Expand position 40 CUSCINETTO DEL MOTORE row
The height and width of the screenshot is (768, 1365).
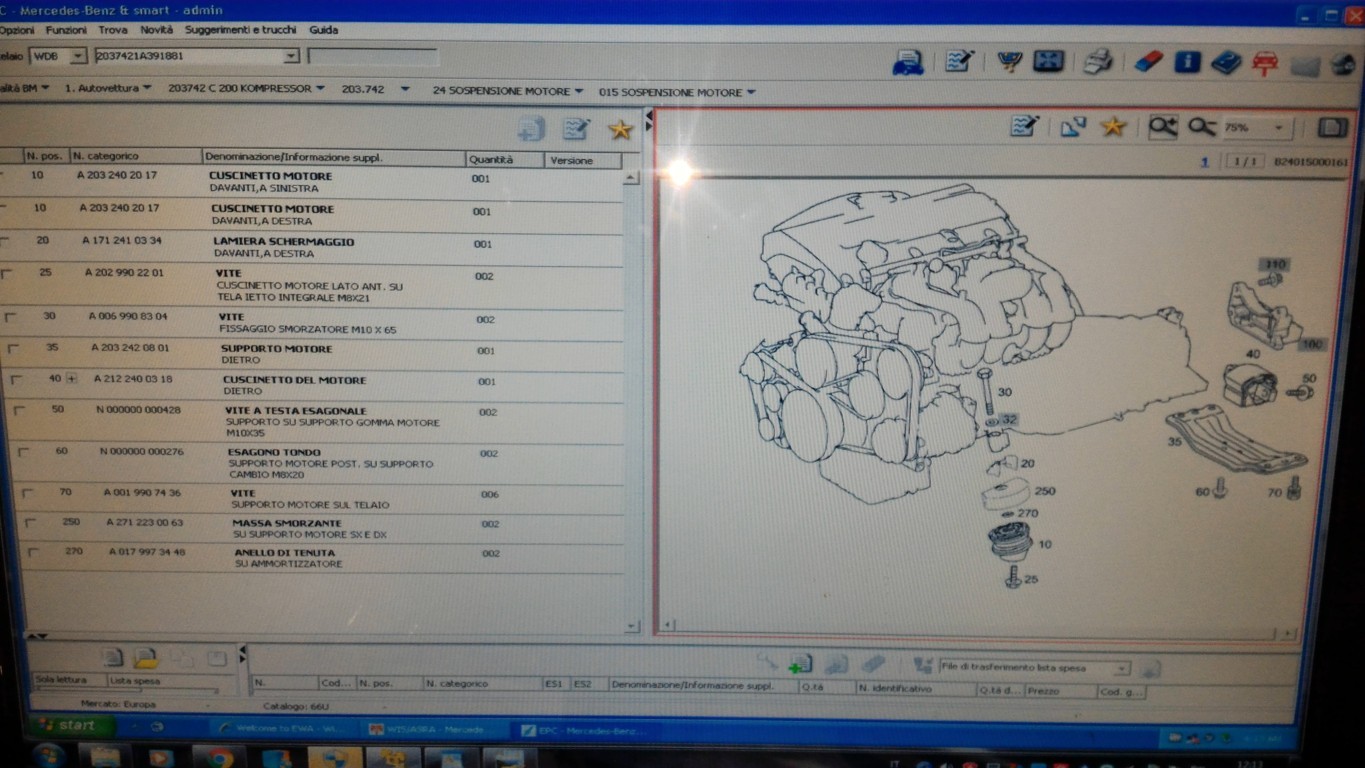[x=71, y=379]
